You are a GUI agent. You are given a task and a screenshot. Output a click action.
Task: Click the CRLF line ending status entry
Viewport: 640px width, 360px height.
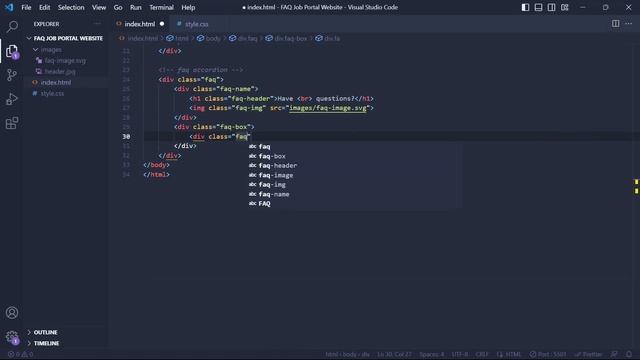point(482,354)
